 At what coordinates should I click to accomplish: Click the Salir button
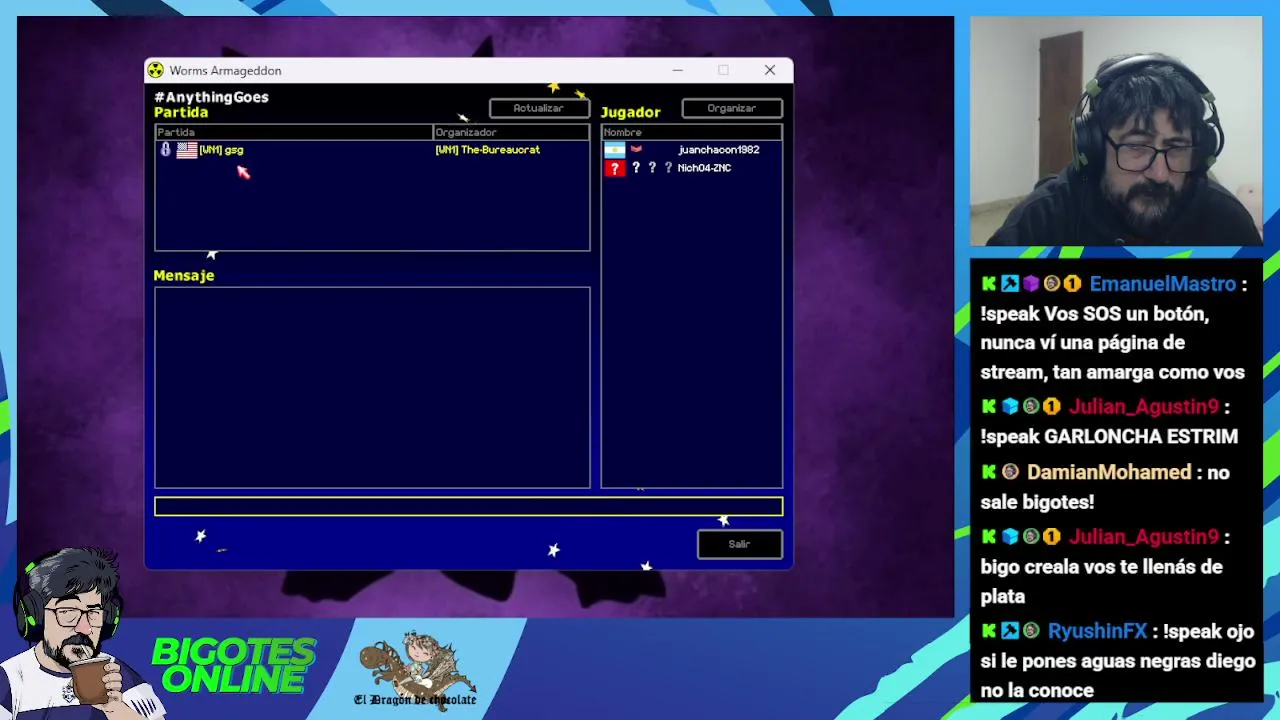point(739,544)
